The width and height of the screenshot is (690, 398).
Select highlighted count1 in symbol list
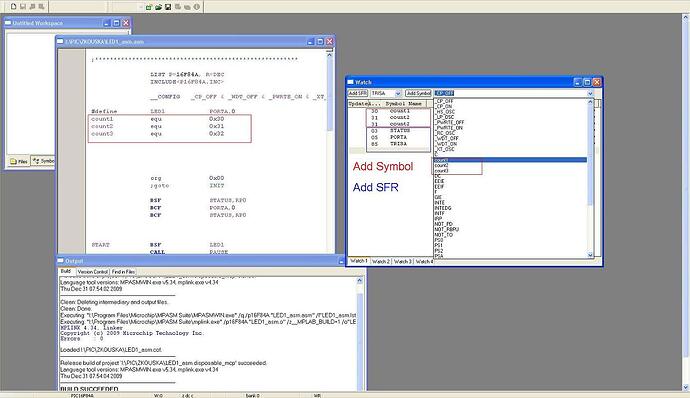(x=510, y=160)
